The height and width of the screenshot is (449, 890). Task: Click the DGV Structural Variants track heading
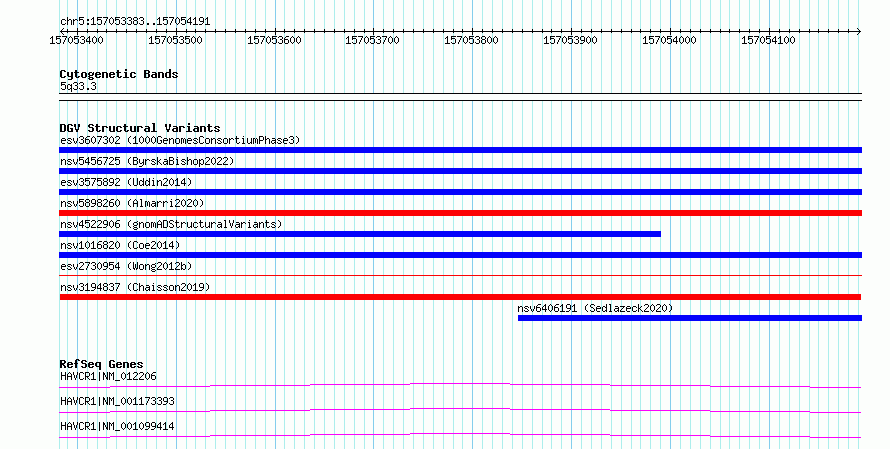pyautogui.click(x=140, y=128)
